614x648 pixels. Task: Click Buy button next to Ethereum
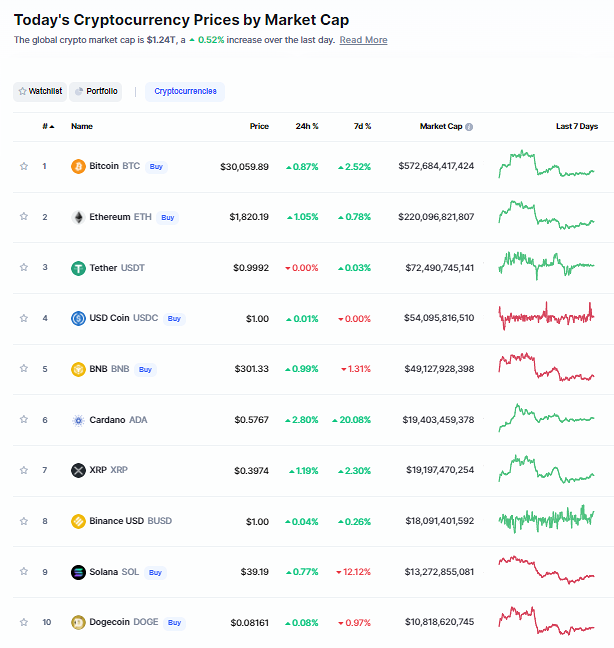pyautogui.click(x=167, y=217)
